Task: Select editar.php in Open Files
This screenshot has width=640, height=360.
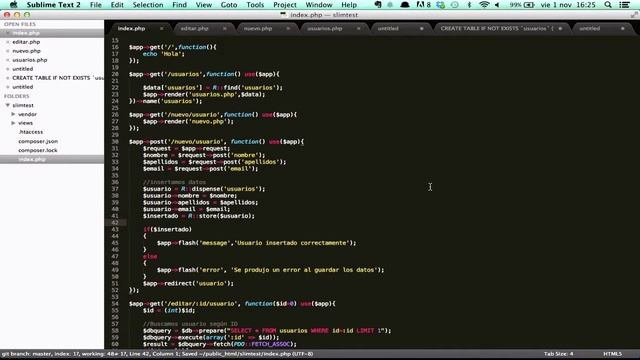Action: click(26, 42)
